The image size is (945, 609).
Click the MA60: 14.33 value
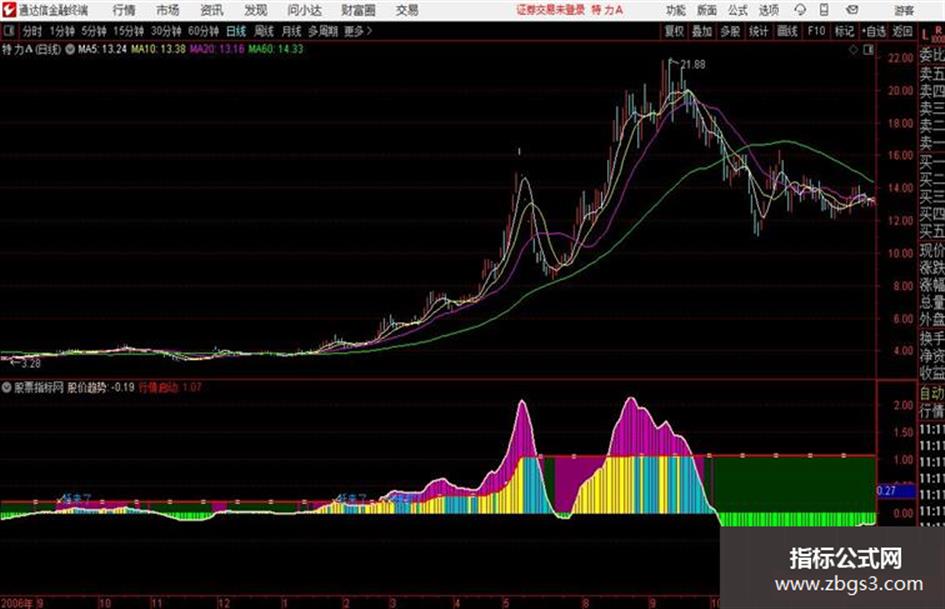[x=275, y=49]
